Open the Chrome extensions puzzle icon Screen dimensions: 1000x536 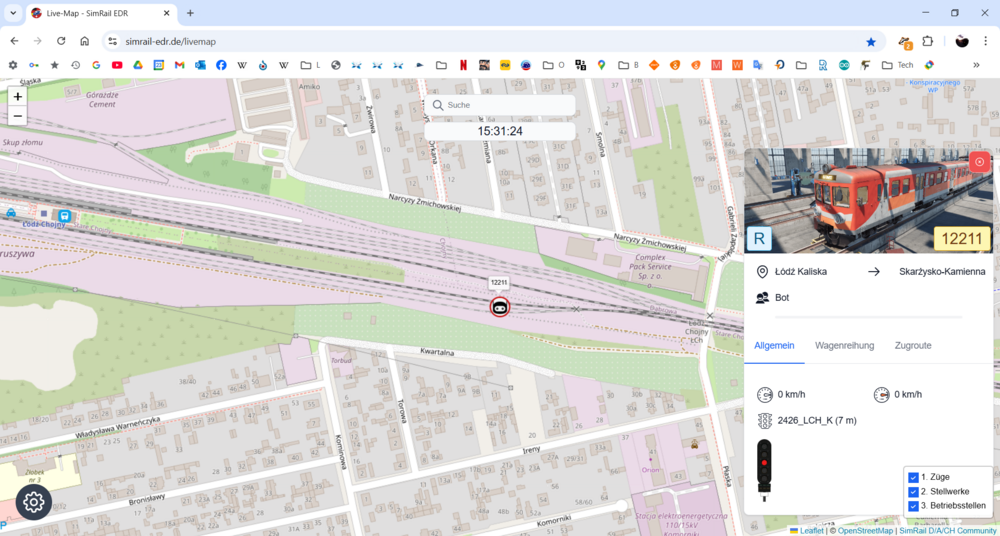pyautogui.click(x=928, y=41)
